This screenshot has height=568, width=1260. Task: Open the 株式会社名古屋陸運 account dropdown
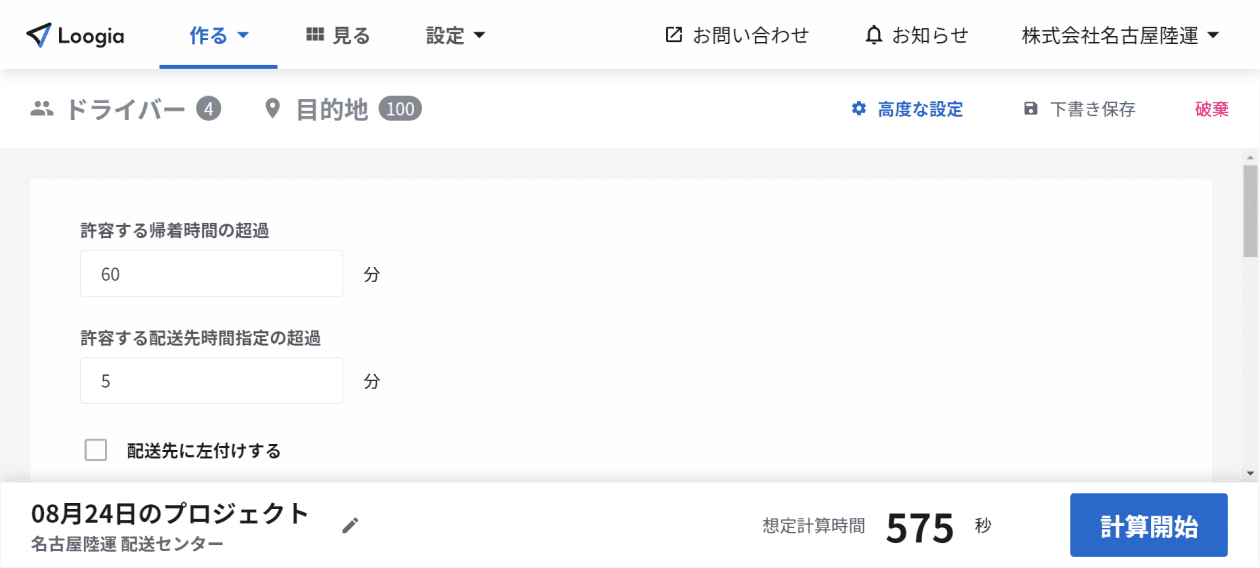coord(1120,36)
